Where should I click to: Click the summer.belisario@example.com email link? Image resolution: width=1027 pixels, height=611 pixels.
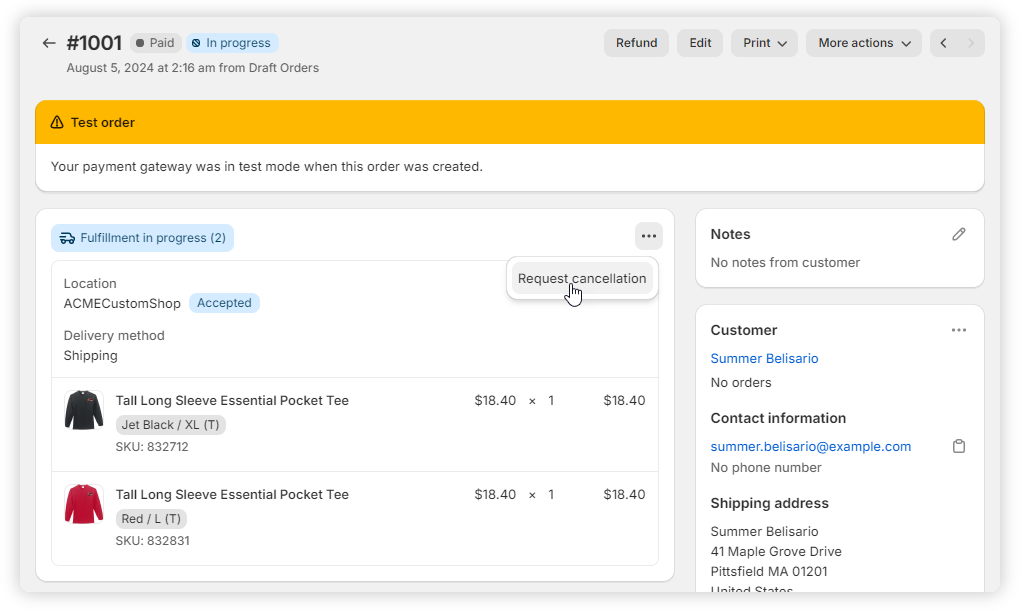[x=810, y=446]
